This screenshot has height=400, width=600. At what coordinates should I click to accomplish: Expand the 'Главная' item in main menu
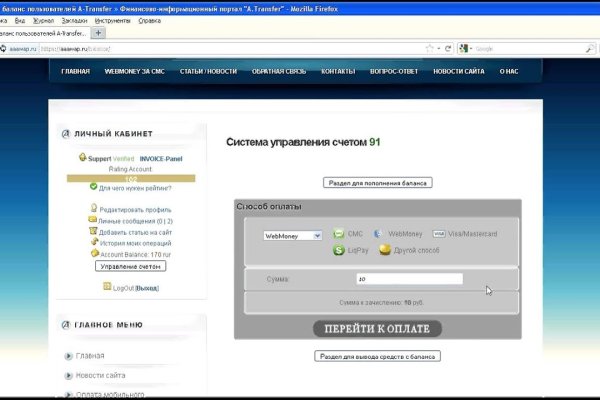[x=68, y=356]
